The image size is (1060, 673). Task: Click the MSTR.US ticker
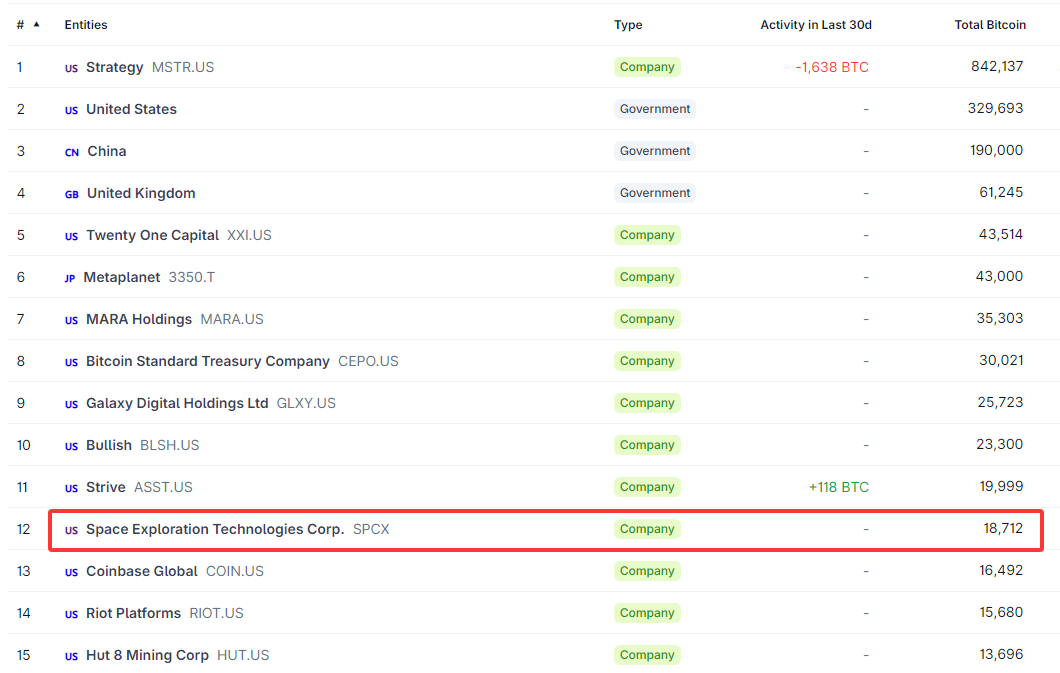tap(183, 67)
